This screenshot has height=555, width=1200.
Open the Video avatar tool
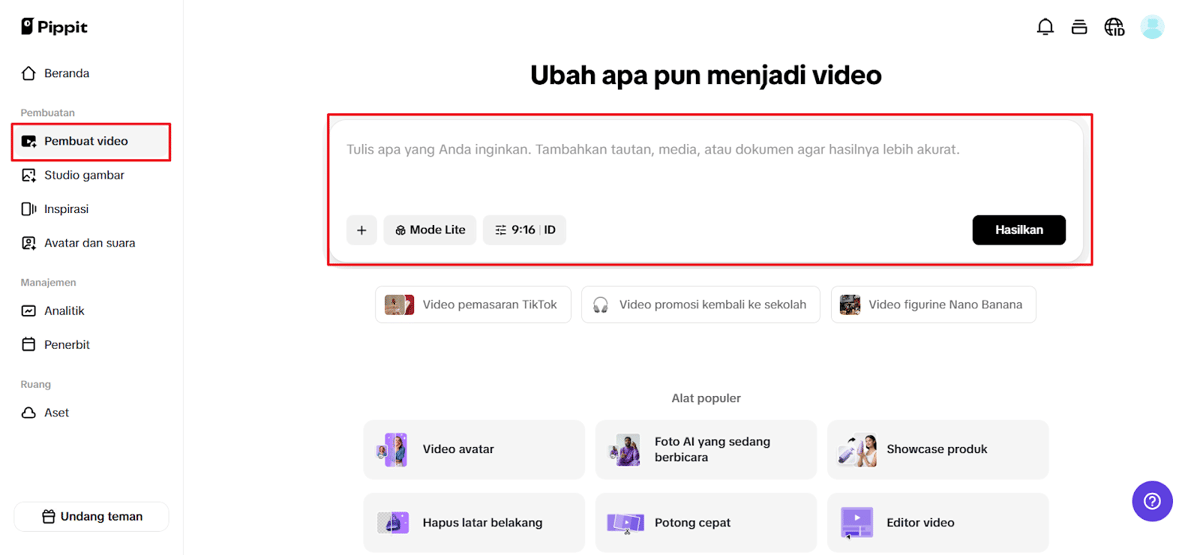pos(473,449)
